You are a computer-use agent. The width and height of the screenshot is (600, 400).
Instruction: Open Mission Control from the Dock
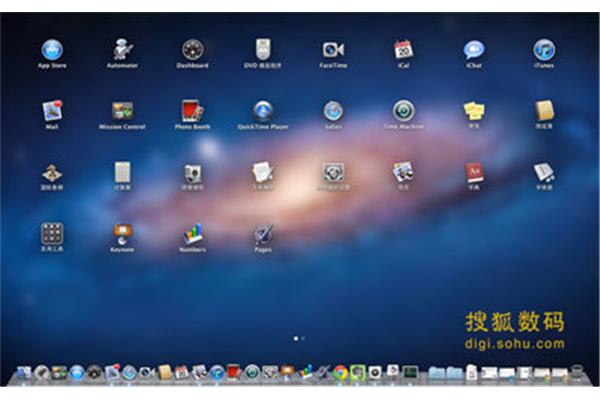[x=59, y=373]
